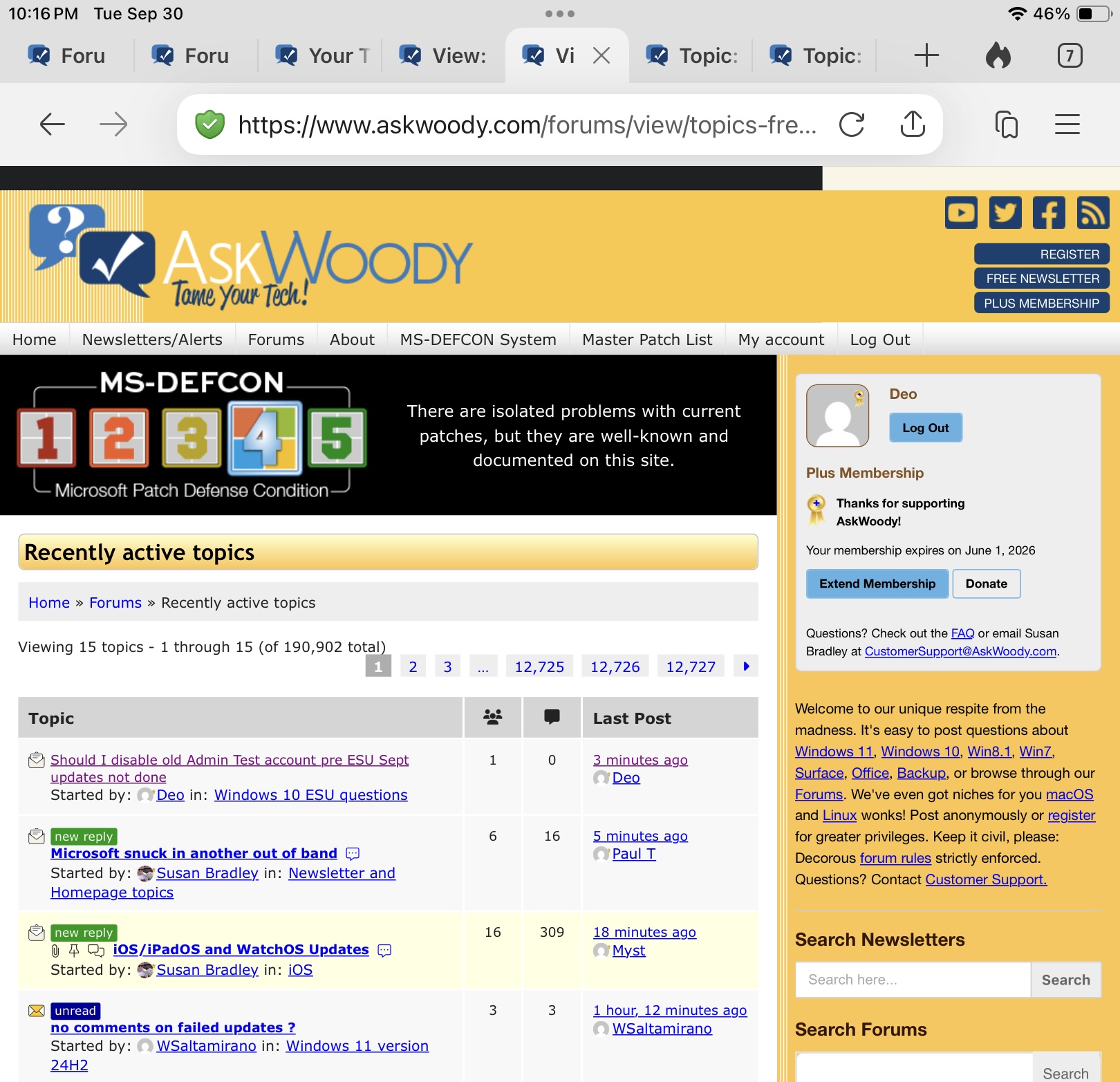Show all open tabs via tab counter

click(1070, 55)
